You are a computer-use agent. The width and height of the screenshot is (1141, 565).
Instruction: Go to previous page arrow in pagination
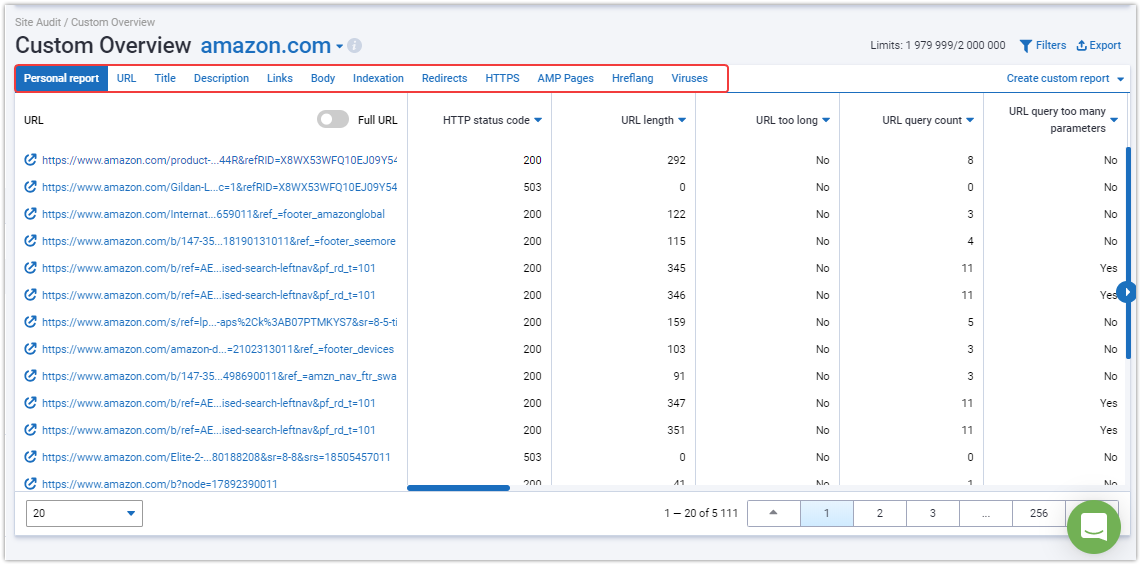(774, 513)
